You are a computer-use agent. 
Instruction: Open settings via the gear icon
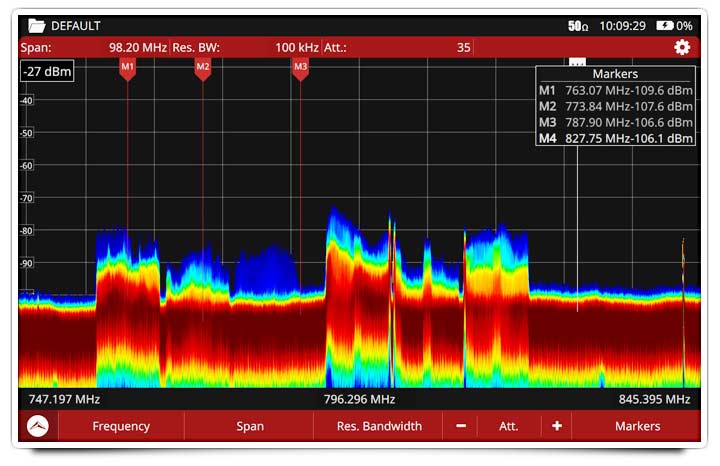pos(682,47)
